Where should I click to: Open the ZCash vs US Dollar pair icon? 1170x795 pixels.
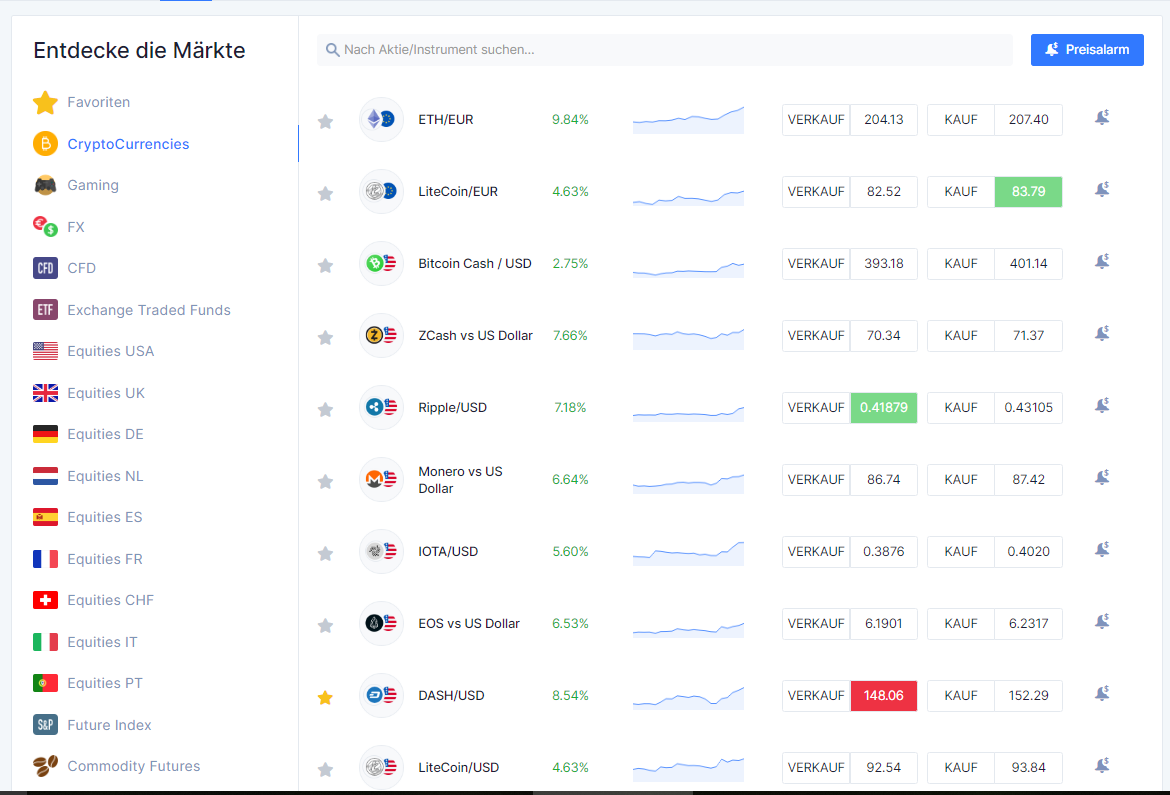[381, 335]
